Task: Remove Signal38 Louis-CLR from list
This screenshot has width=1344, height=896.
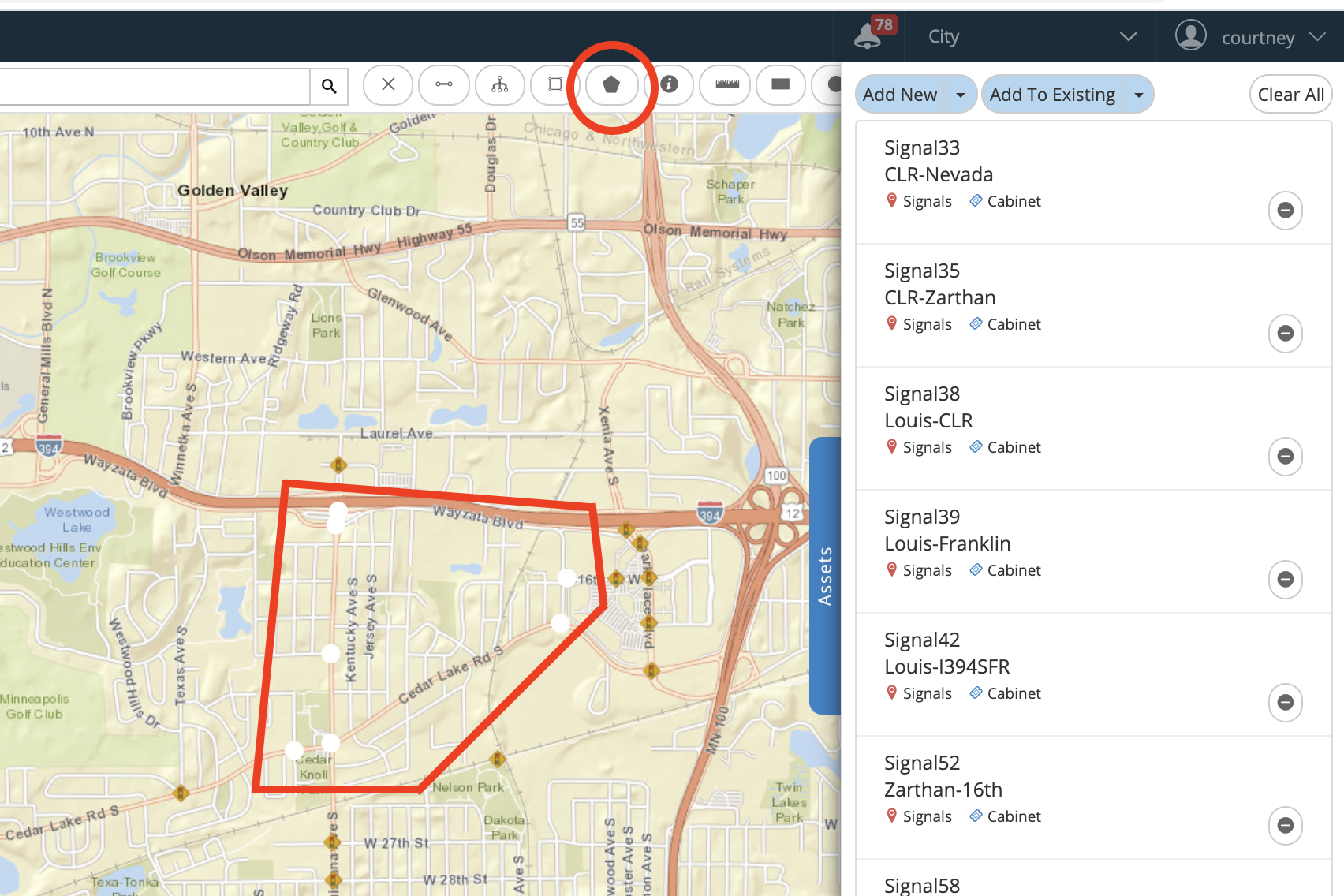Action: click(x=1286, y=457)
